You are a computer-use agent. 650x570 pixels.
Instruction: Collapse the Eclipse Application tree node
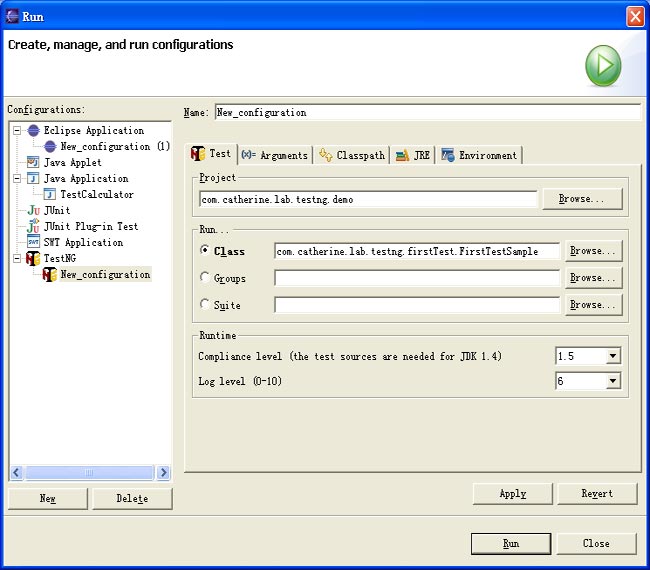pyautogui.click(x=17, y=131)
